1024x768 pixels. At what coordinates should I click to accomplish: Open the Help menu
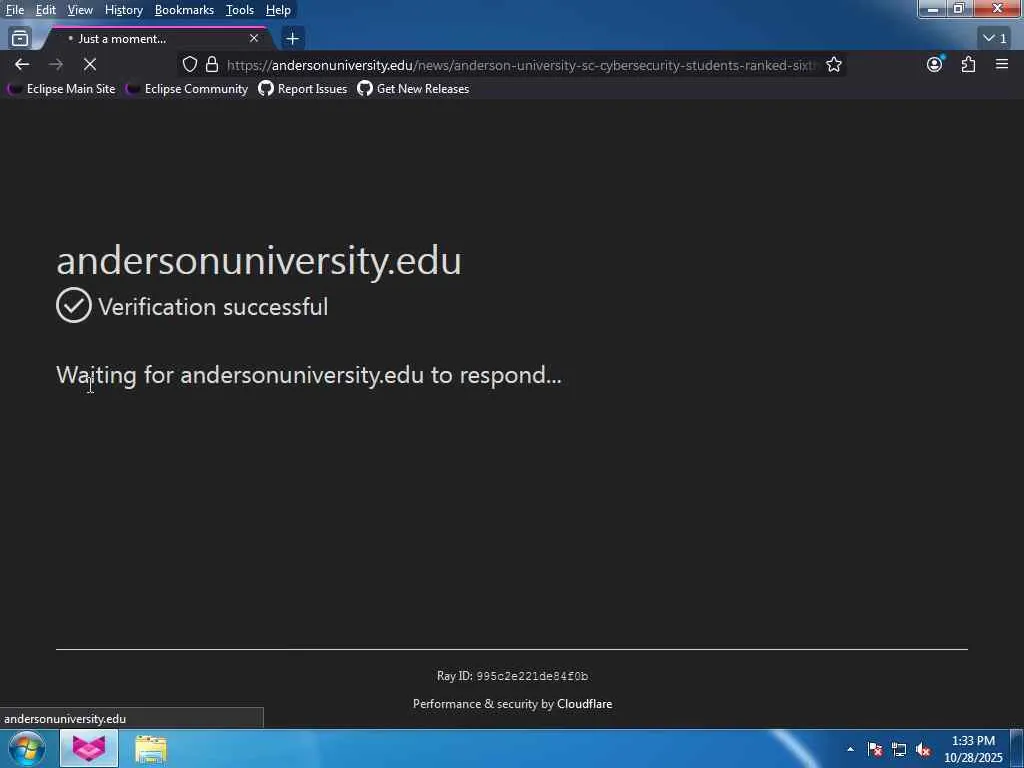pyautogui.click(x=278, y=10)
